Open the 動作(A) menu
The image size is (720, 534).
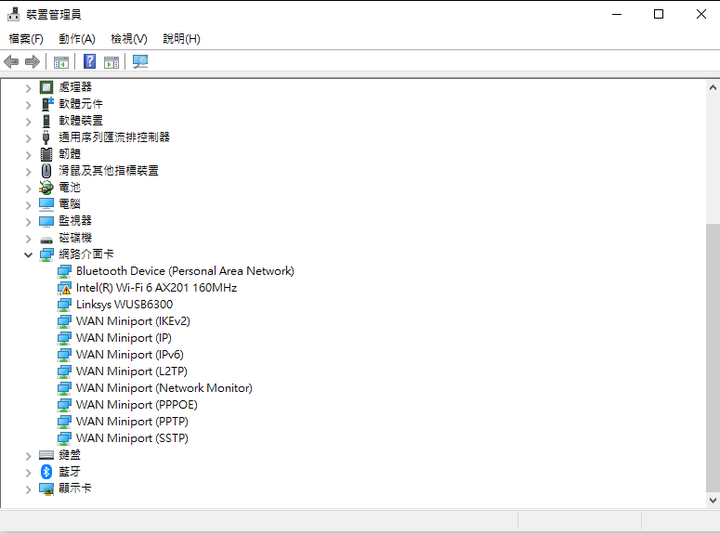pyautogui.click(x=77, y=39)
